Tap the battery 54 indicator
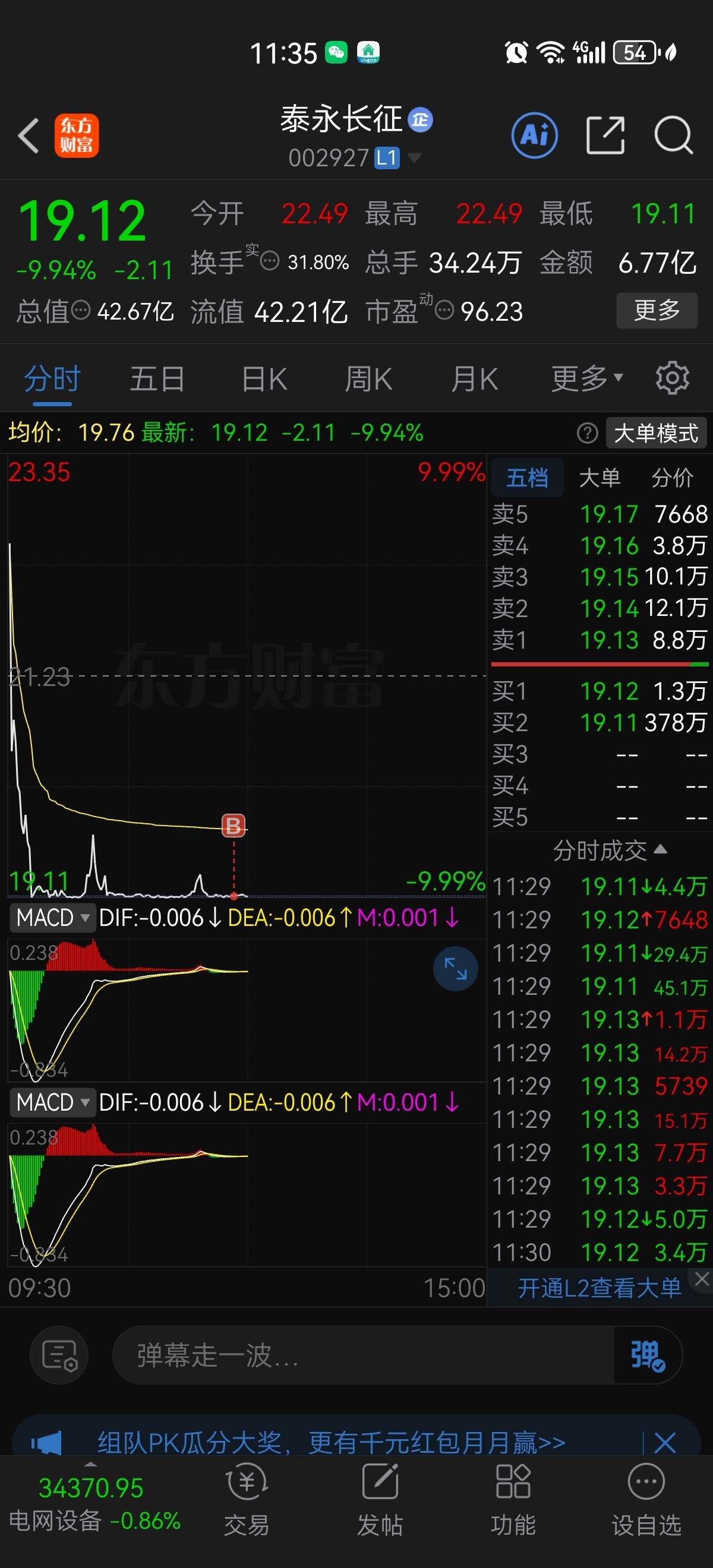Viewport: 713px width, 1568px height. [x=636, y=52]
